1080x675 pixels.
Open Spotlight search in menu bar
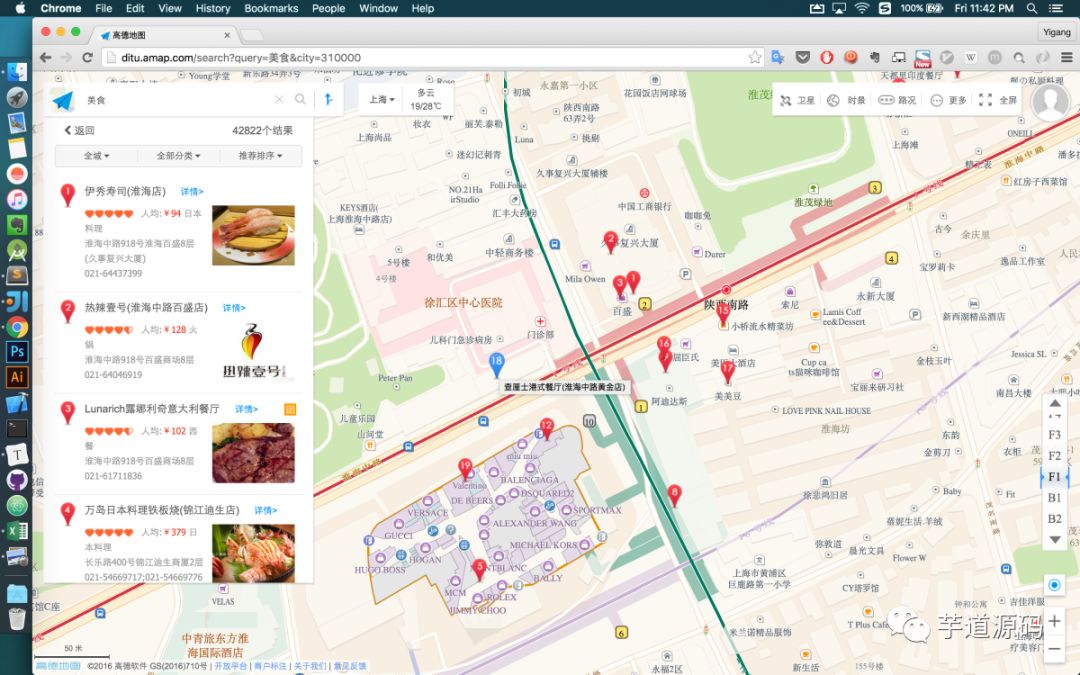1032,8
